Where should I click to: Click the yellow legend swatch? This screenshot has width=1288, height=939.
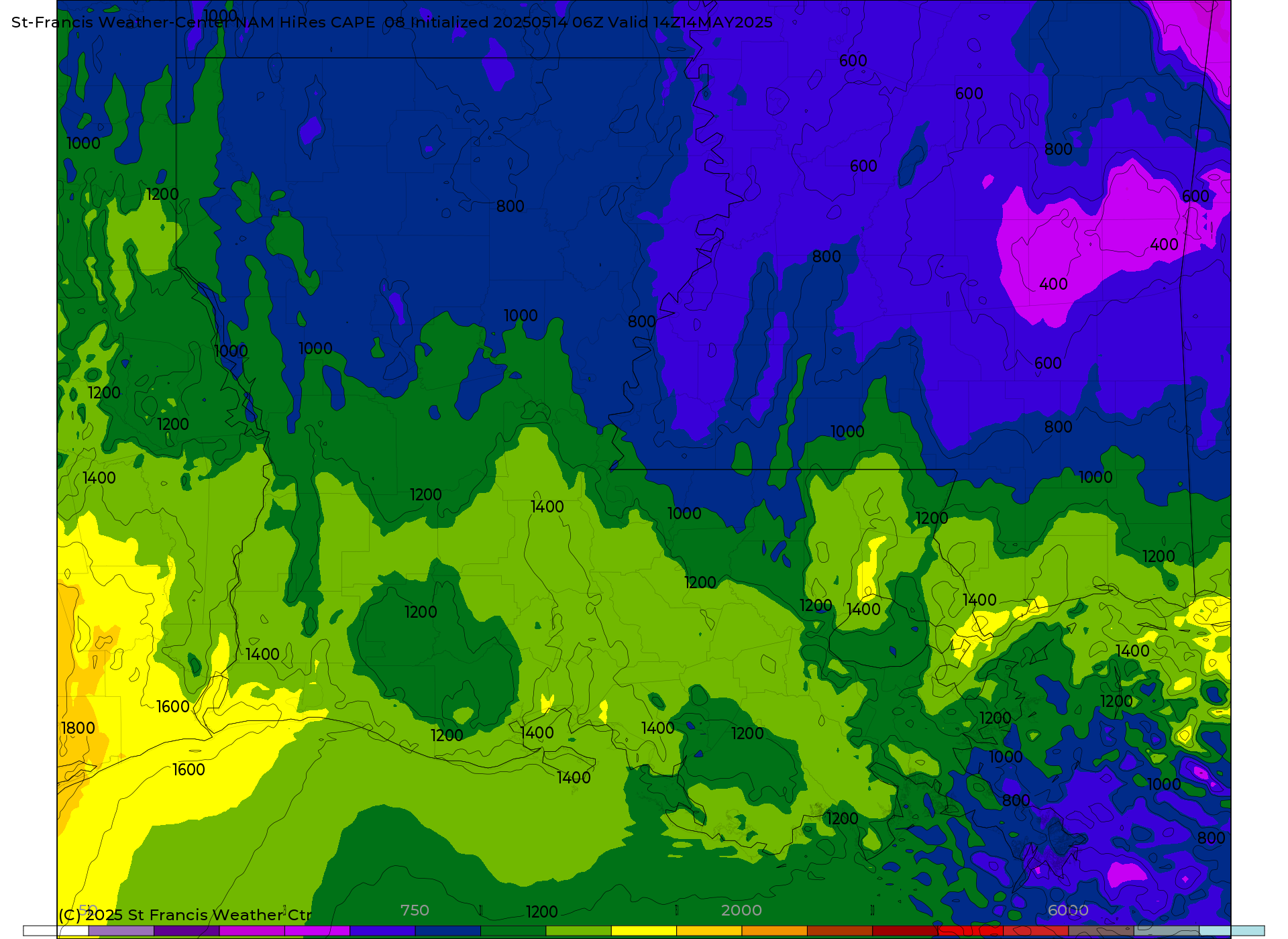click(643, 931)
